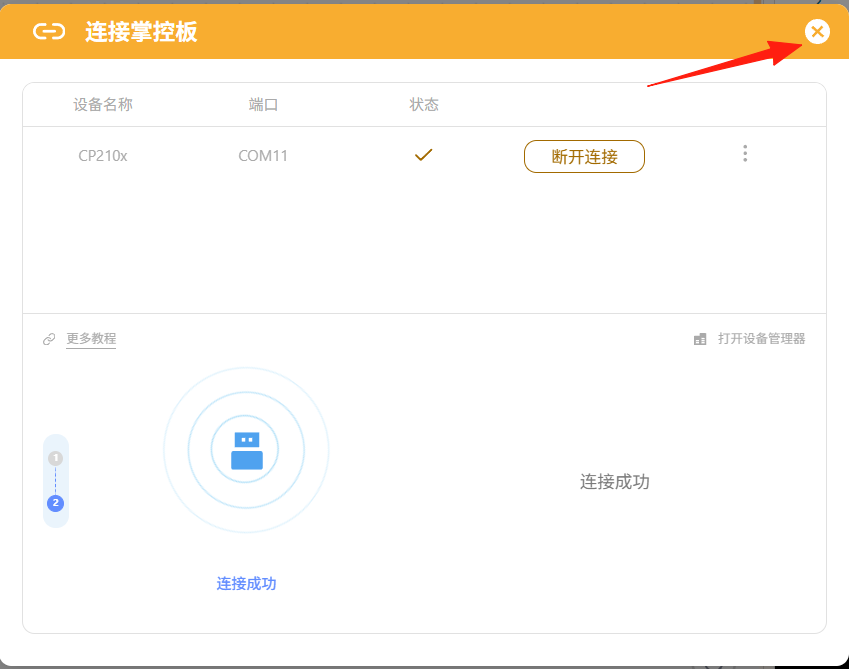This screenshot has width=849, height=669.
Task: Click the 连接掌控板 title text
Action: [x=141, y=32]
